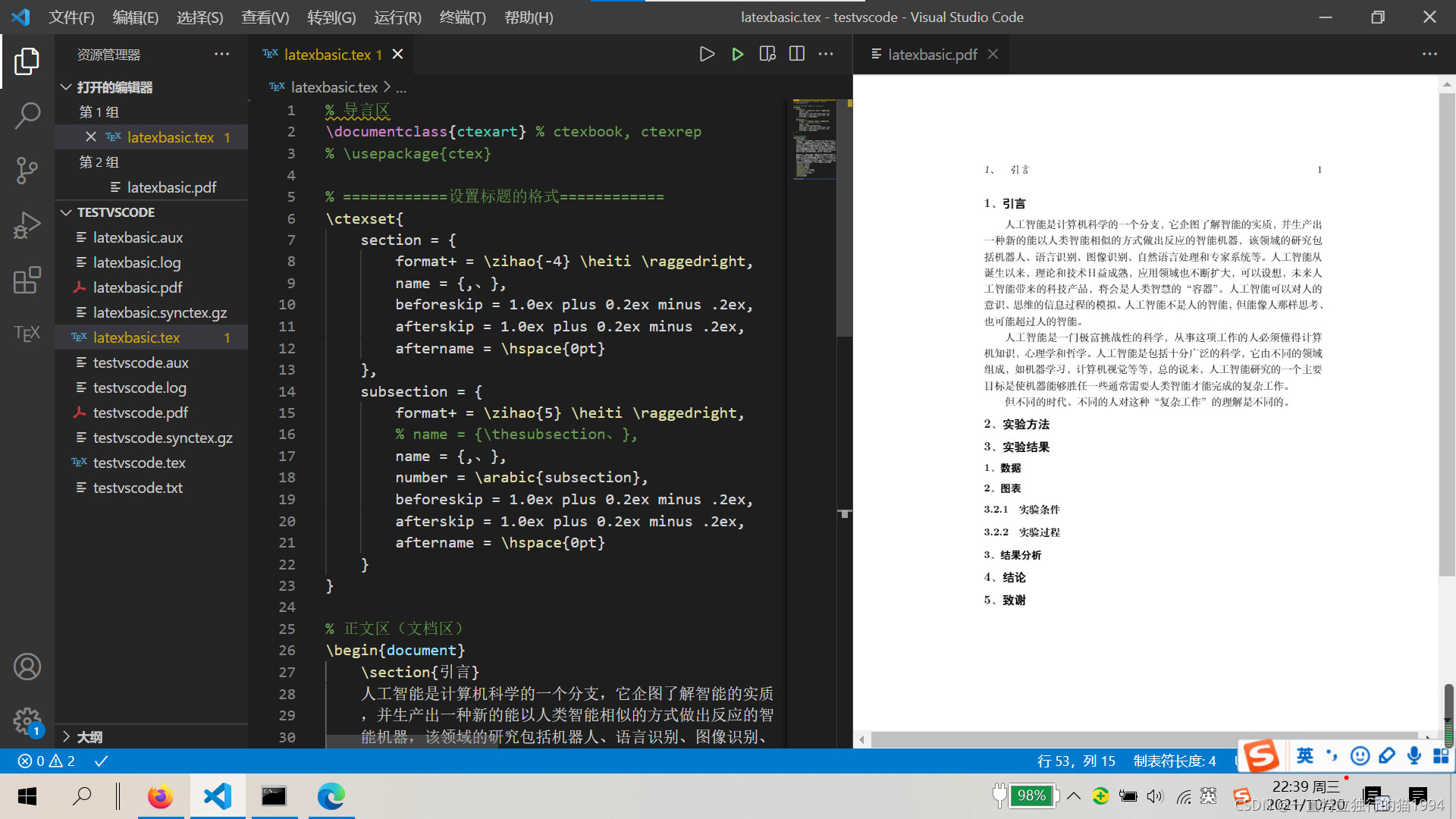Open Microsoft Edge from taskbar
1456x819 pixels.
click(331, 796)
